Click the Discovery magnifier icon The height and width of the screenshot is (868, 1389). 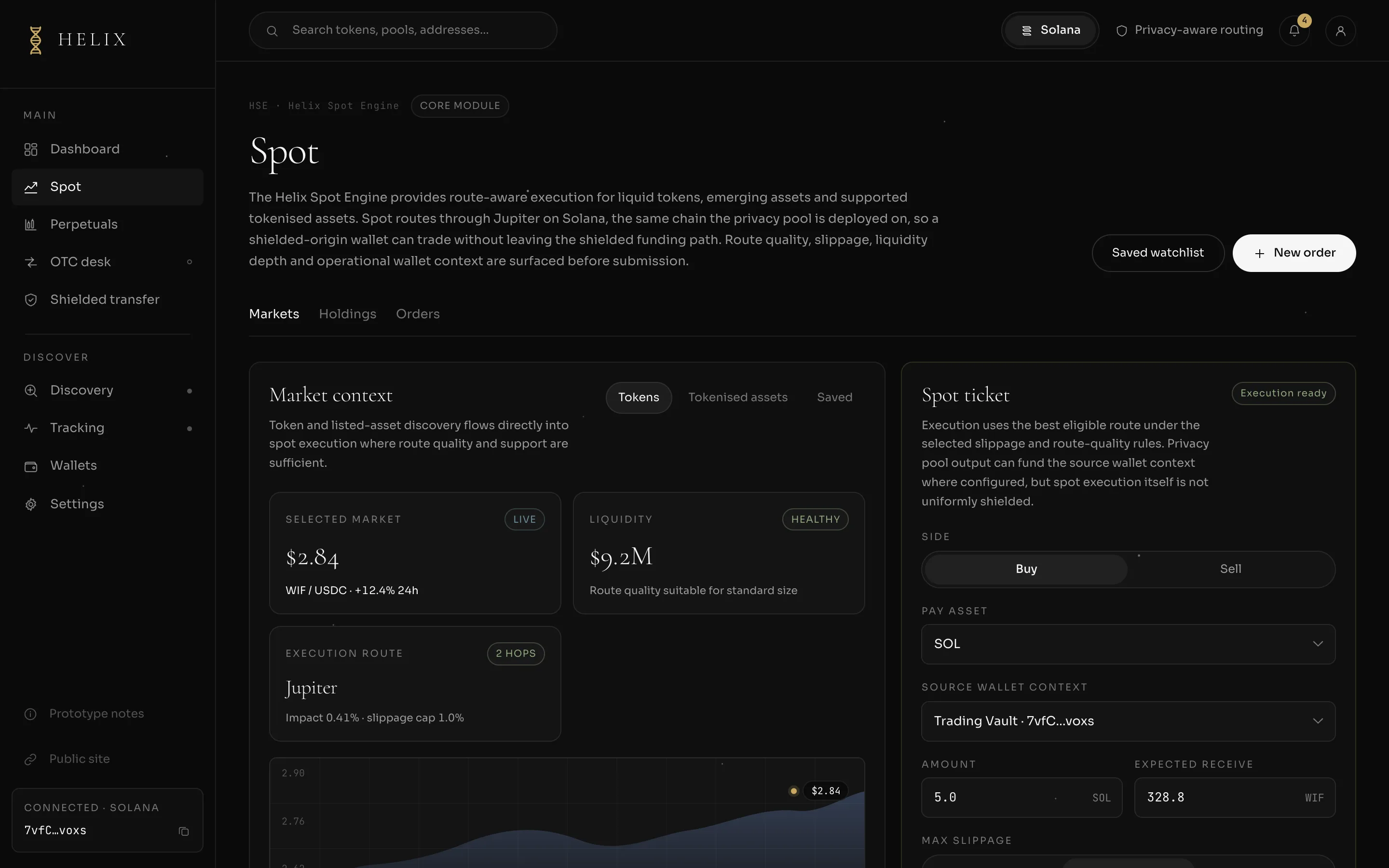pyautogui.click(x=31, y=391)
